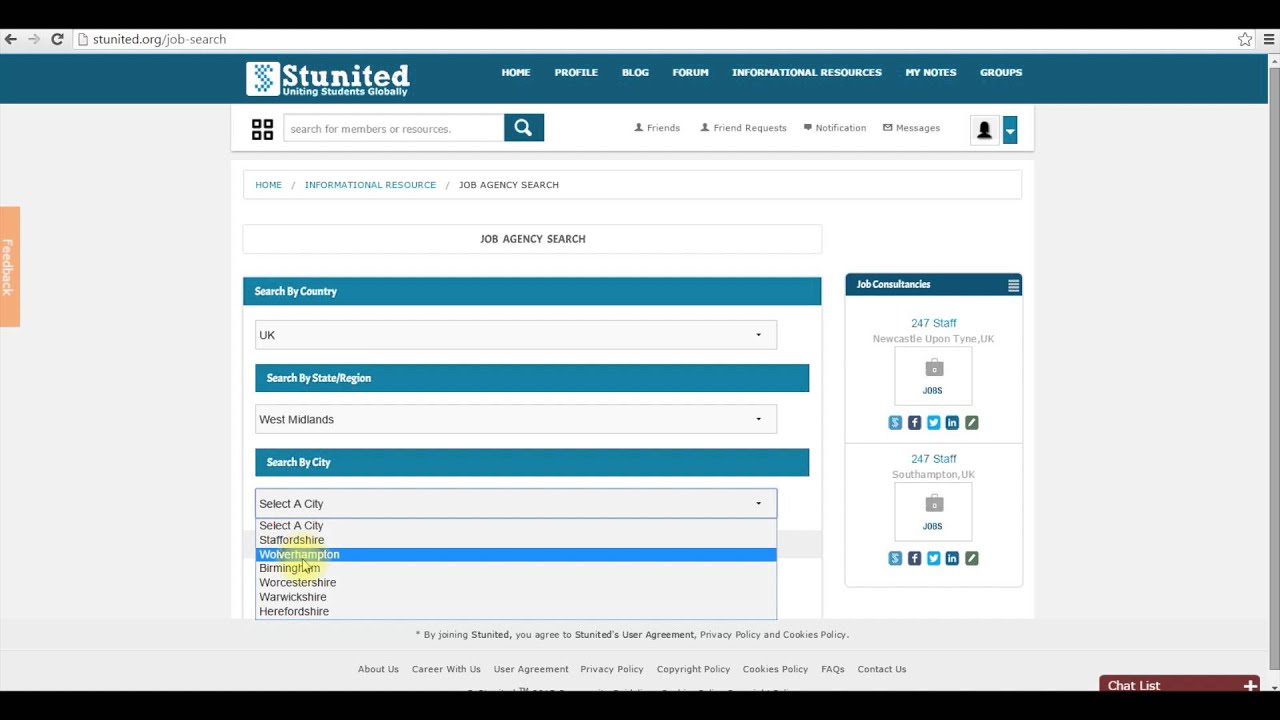The height and width of the screenshot is (720, 1280).
Task: Open Notification link
Action: 835,128
